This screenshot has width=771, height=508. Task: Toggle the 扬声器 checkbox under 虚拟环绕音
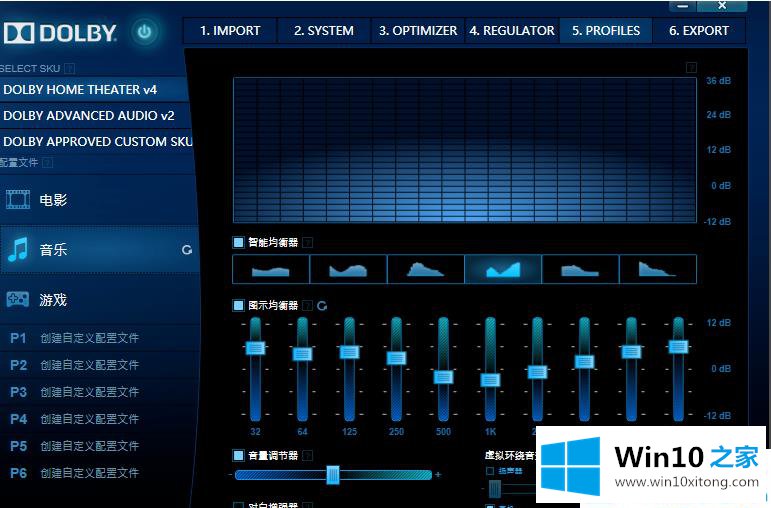[x=490, y=471]
